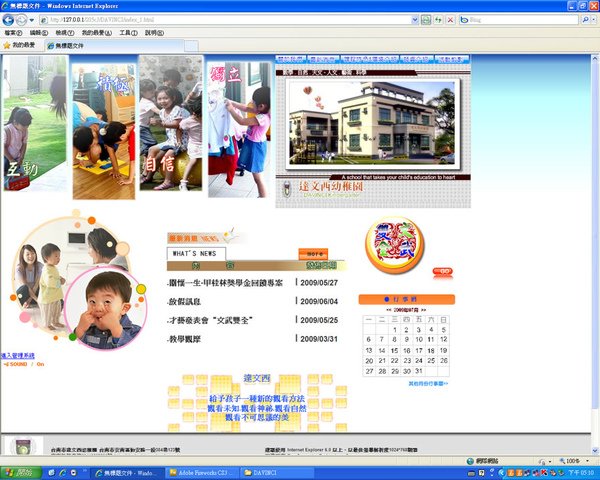This screenshot has height=480, width=600.
Task: Click the round family photo collage
Action: 79,280
